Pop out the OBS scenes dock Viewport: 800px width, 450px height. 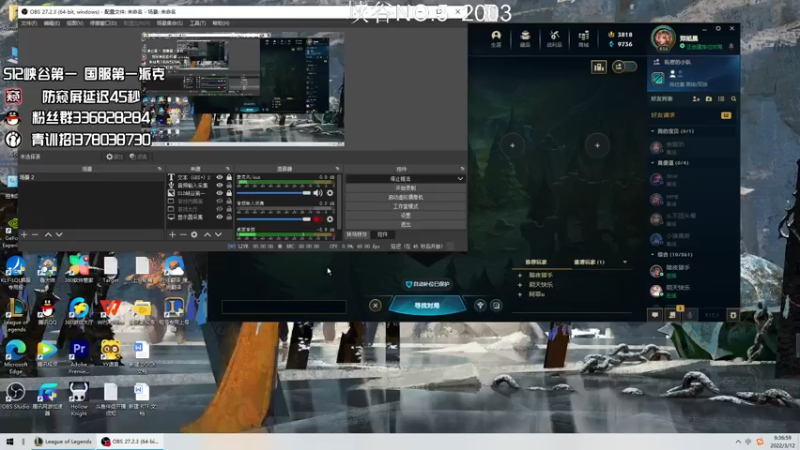point(160,169)
